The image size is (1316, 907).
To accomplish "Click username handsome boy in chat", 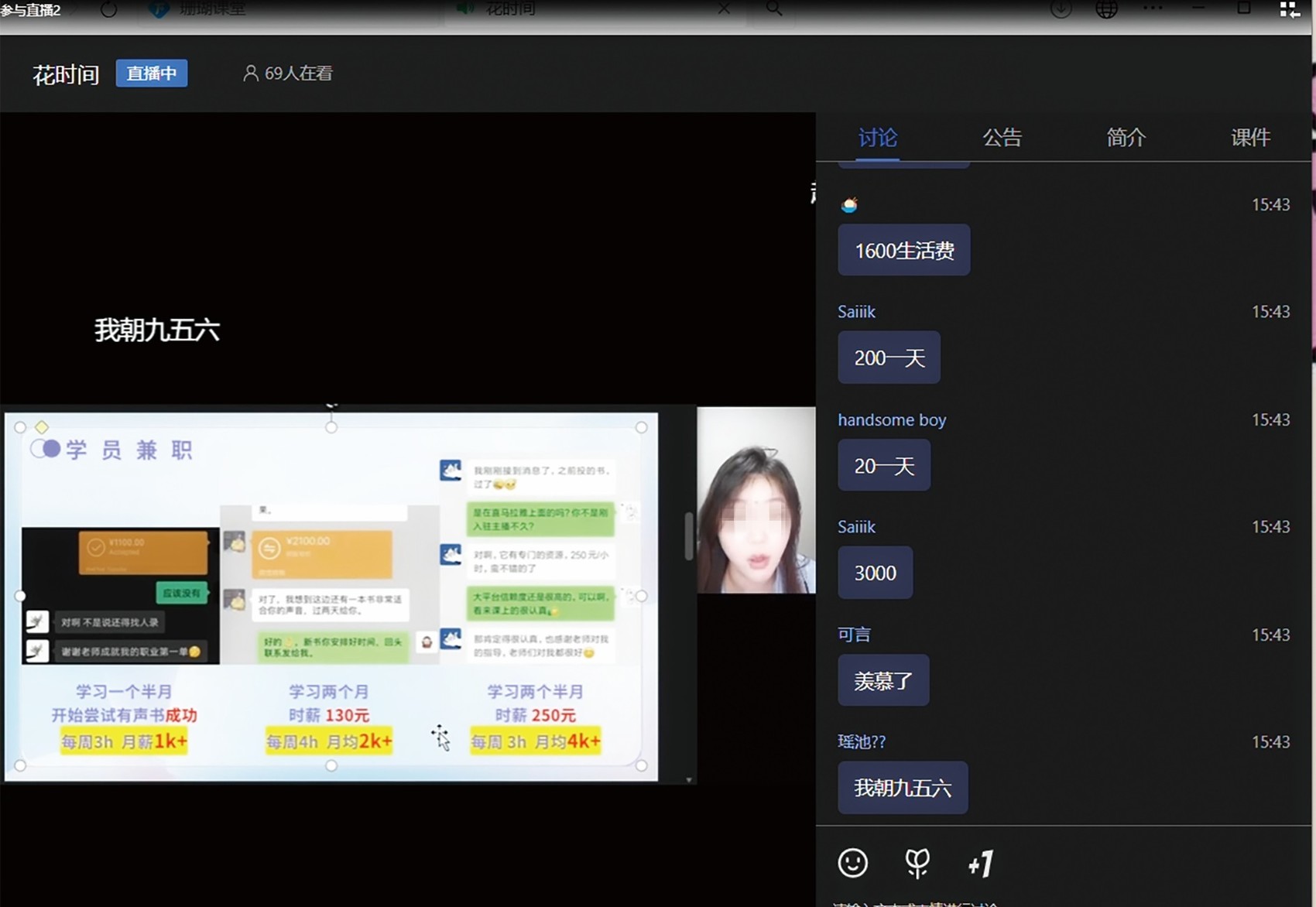I will coord(892,420).
